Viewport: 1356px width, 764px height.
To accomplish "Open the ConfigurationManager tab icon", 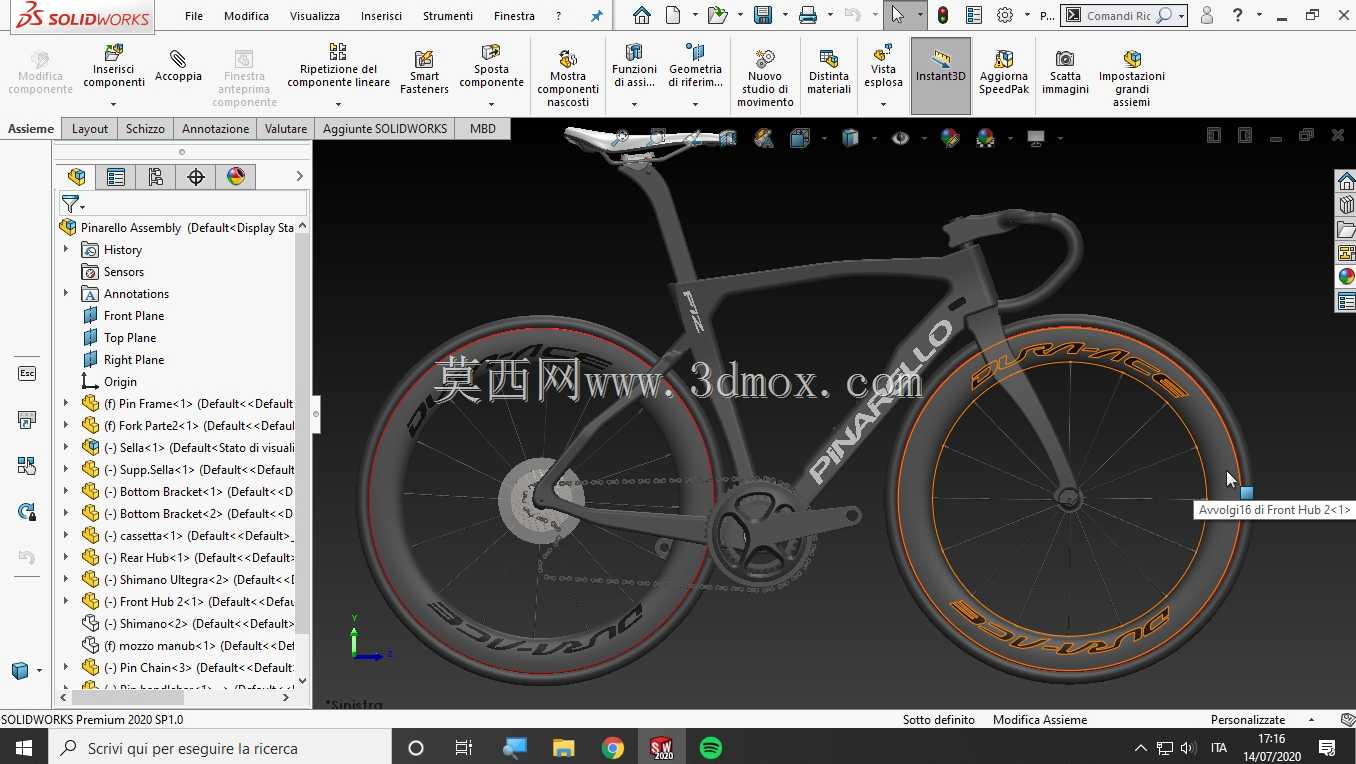I will point(155,177).
